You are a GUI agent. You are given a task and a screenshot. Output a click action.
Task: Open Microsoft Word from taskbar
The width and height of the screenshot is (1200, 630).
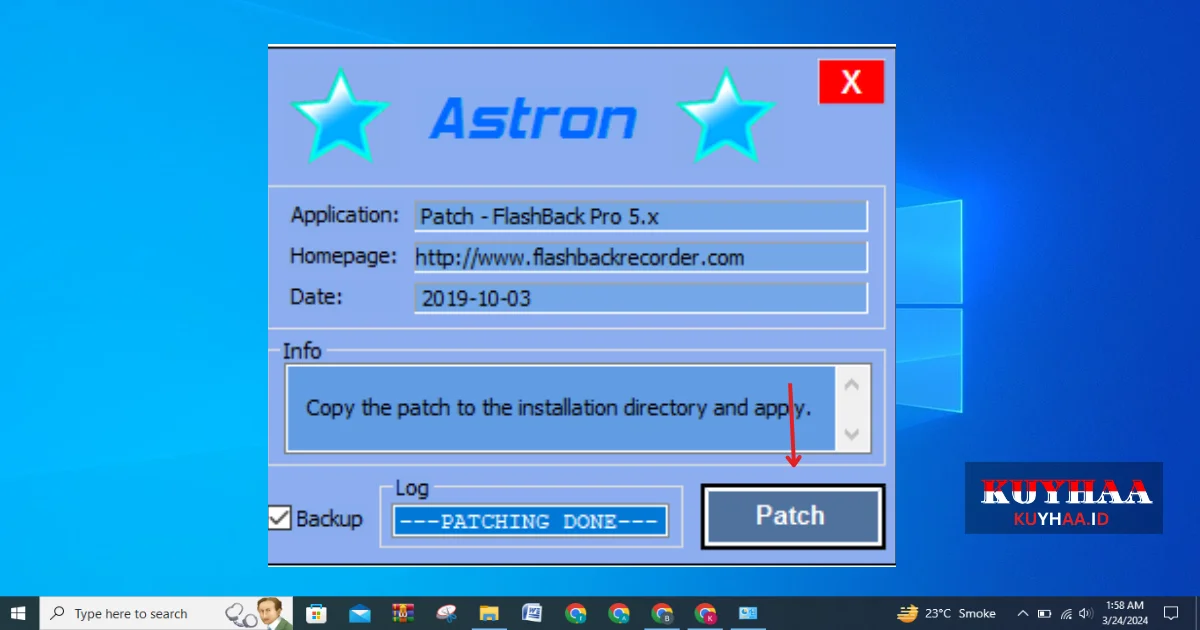pyautogui.click(x=532, y=613)
